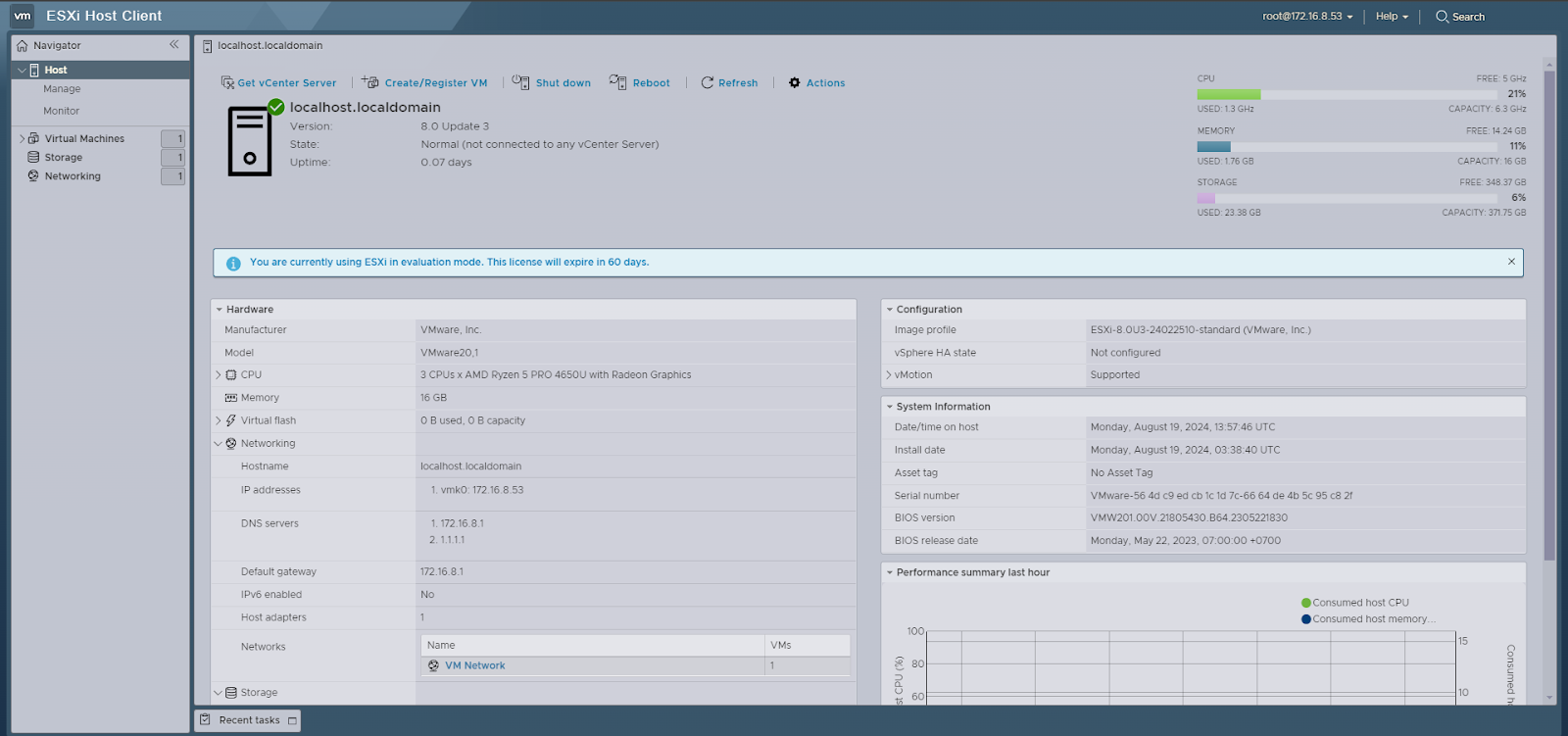Click Create/Register VM icon
The width and height of the screenshot is (1568, 736).
click(369, 82)
